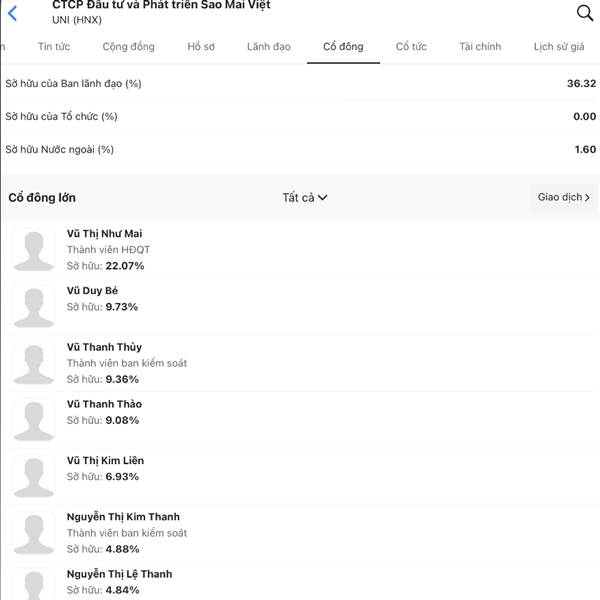Open Vũ Thị Như Mai's avatar
Screen dimensions: 600x600
34,250
